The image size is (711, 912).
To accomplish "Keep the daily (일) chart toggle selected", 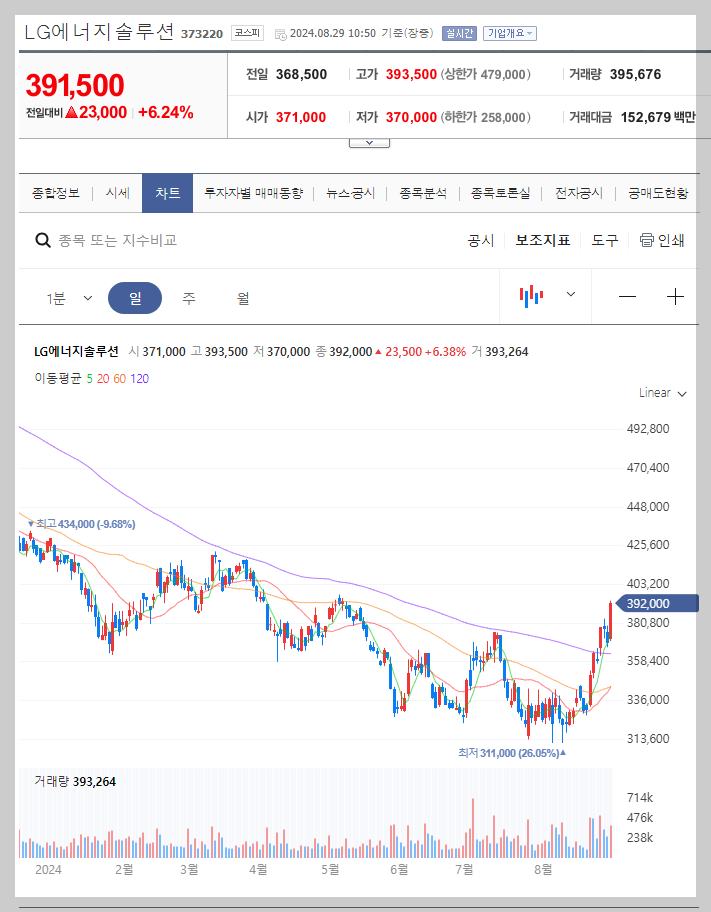I will point(135,297).
